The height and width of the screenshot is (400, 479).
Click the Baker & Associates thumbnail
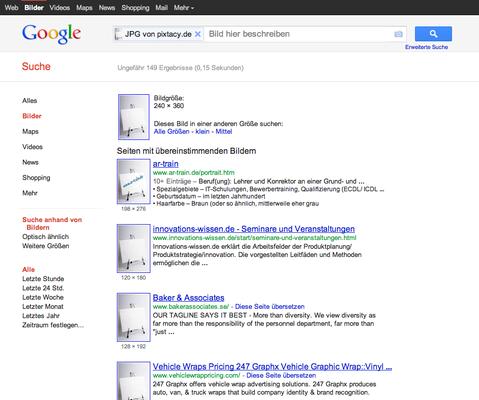pyautogui.click(x=133, y=317)
